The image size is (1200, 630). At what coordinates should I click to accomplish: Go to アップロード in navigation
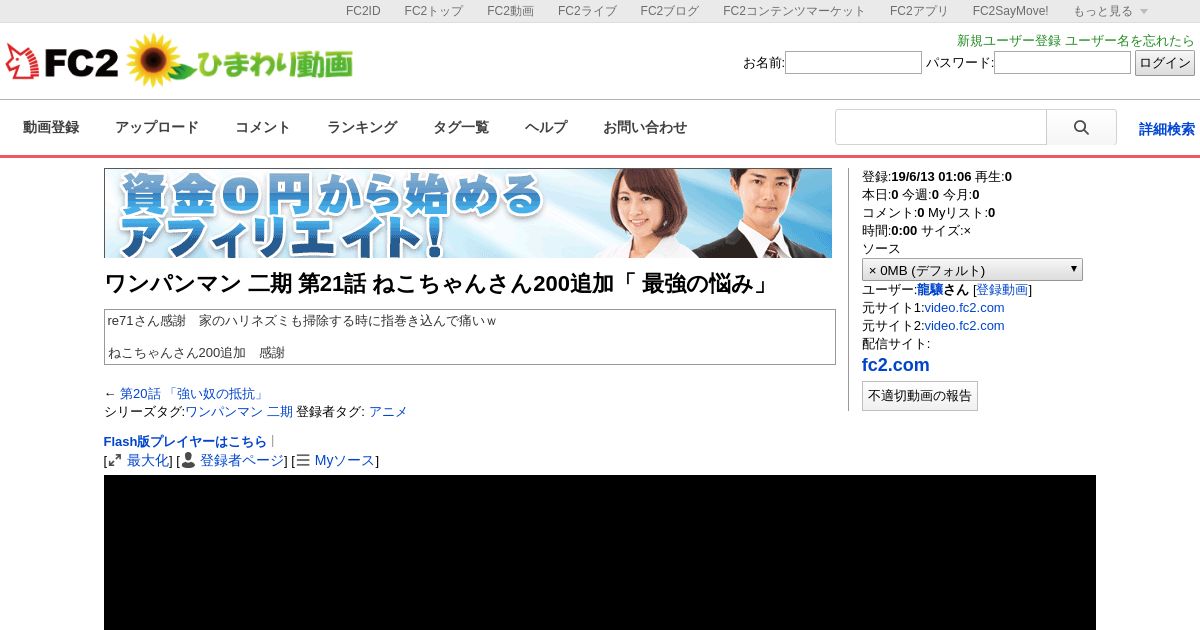pyautogui.click(x=157, y=128)
